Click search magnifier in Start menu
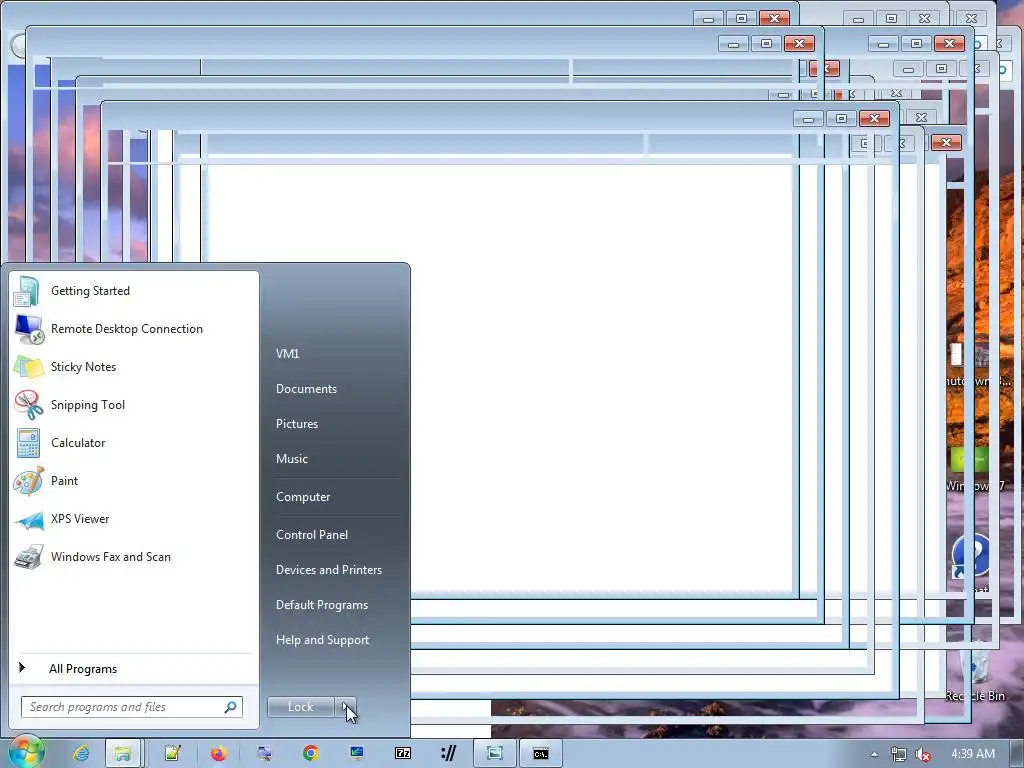Viewport: 1024px width, 768px height. click(231, 707)
